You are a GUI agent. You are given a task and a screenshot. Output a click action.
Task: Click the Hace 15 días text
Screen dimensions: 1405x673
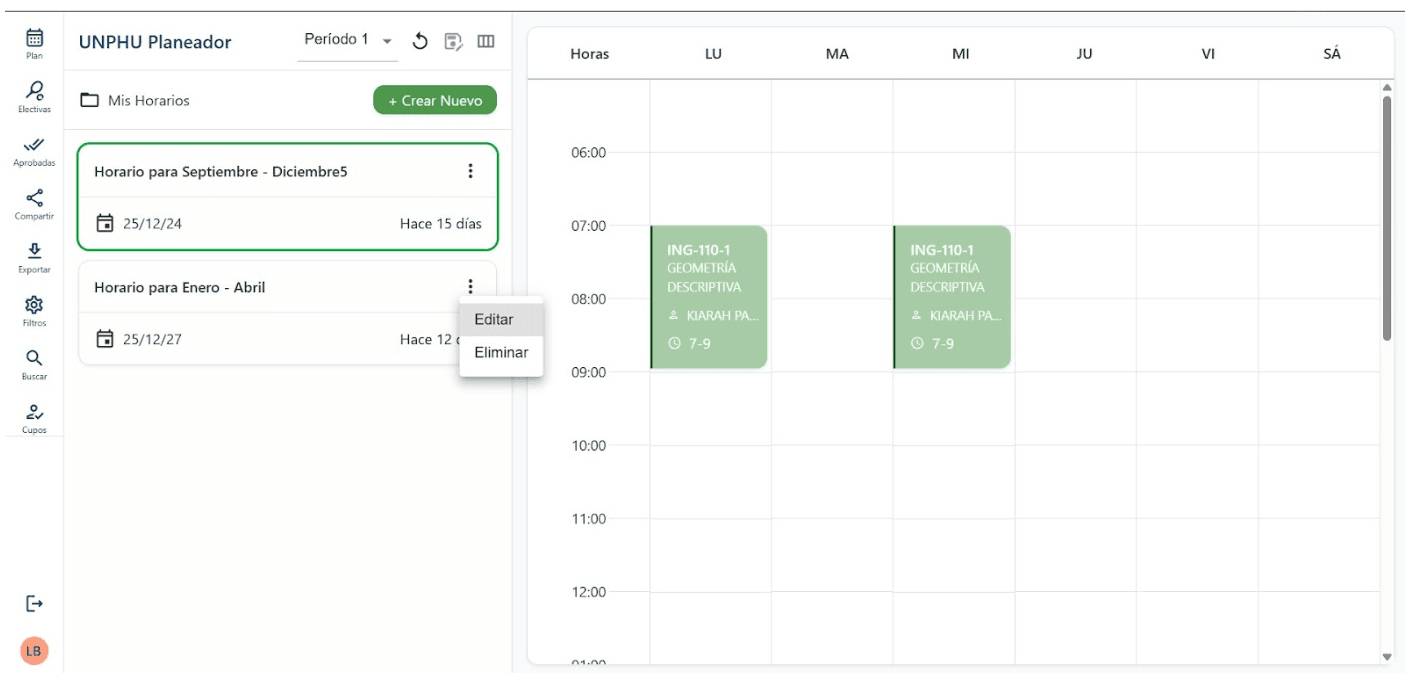coord(441,223)
